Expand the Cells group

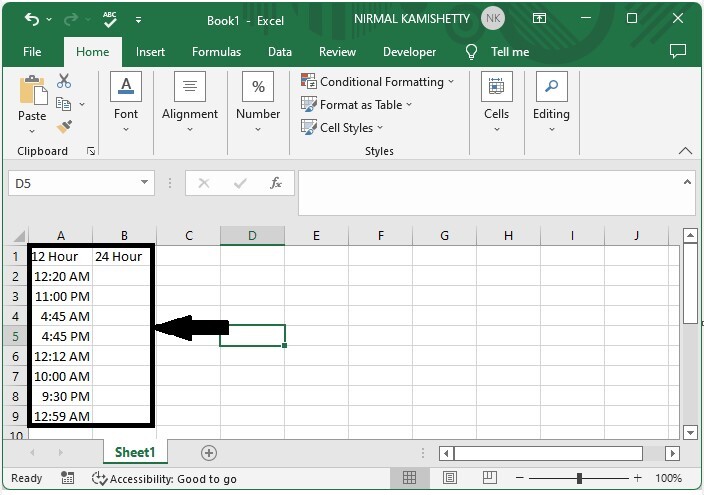pos(496,102)
